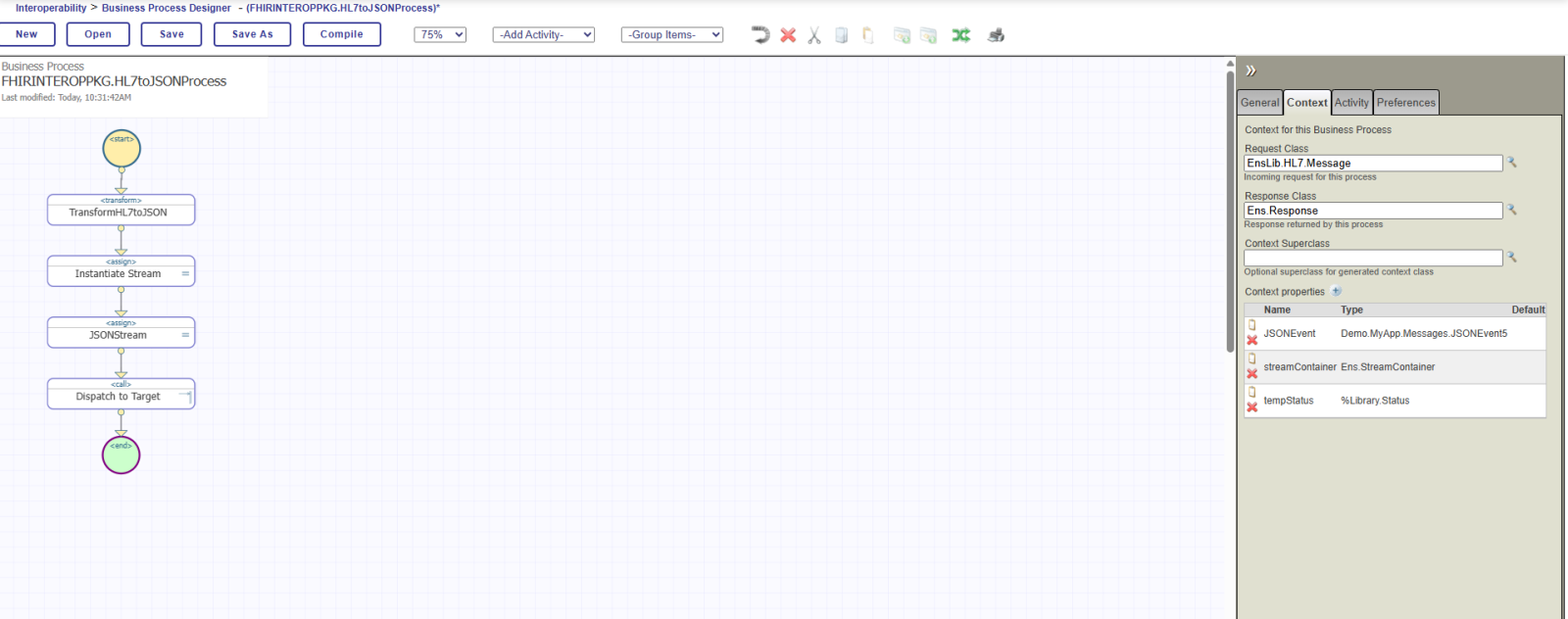Viewport: 1568px width, 619px height.
Task: Switch to the General tab
Action: coord(1260,103)
